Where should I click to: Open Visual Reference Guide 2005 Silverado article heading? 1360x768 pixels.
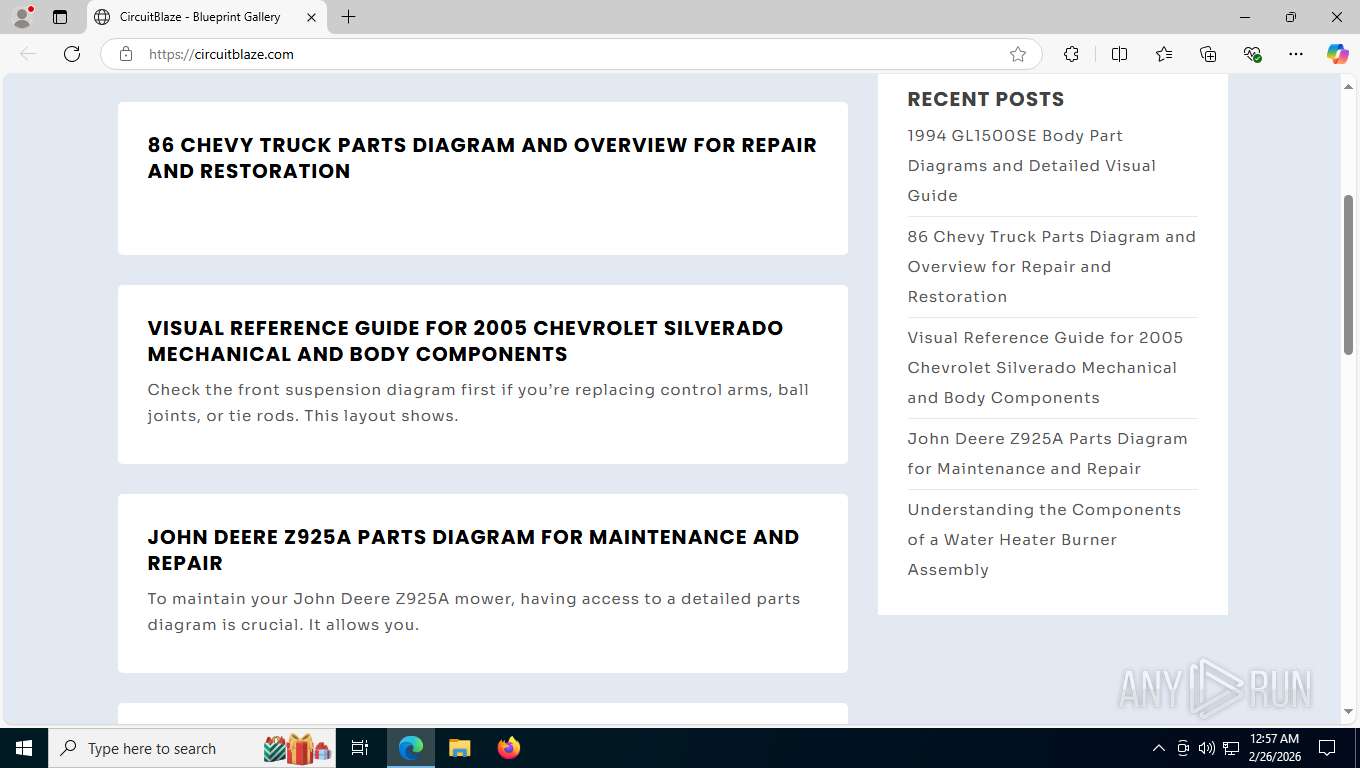(x=465, y=341)
